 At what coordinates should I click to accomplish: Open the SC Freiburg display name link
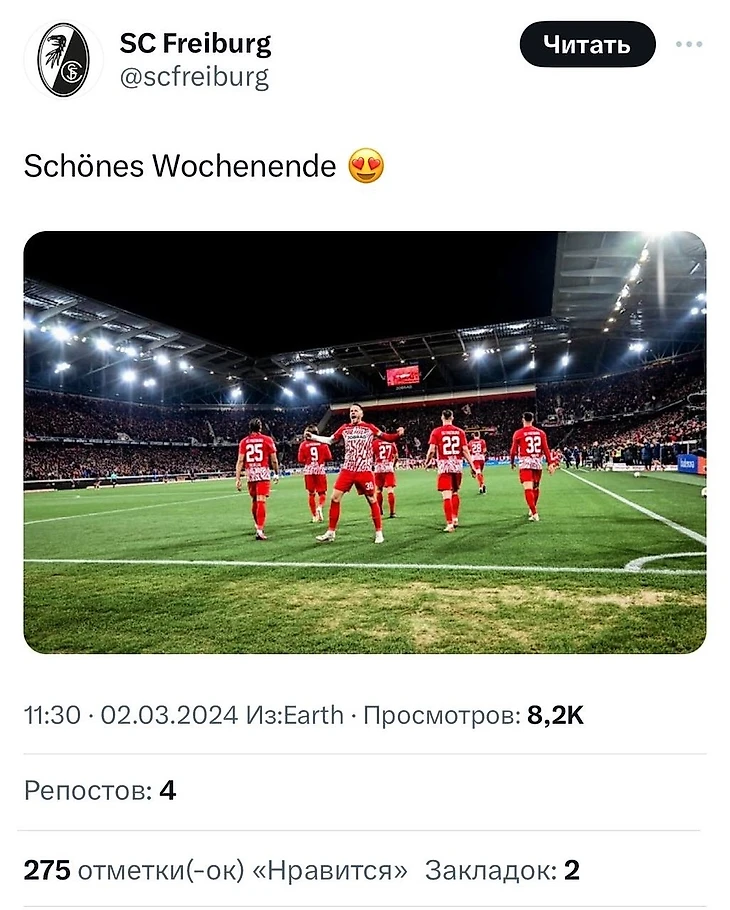tap(195, 44)
